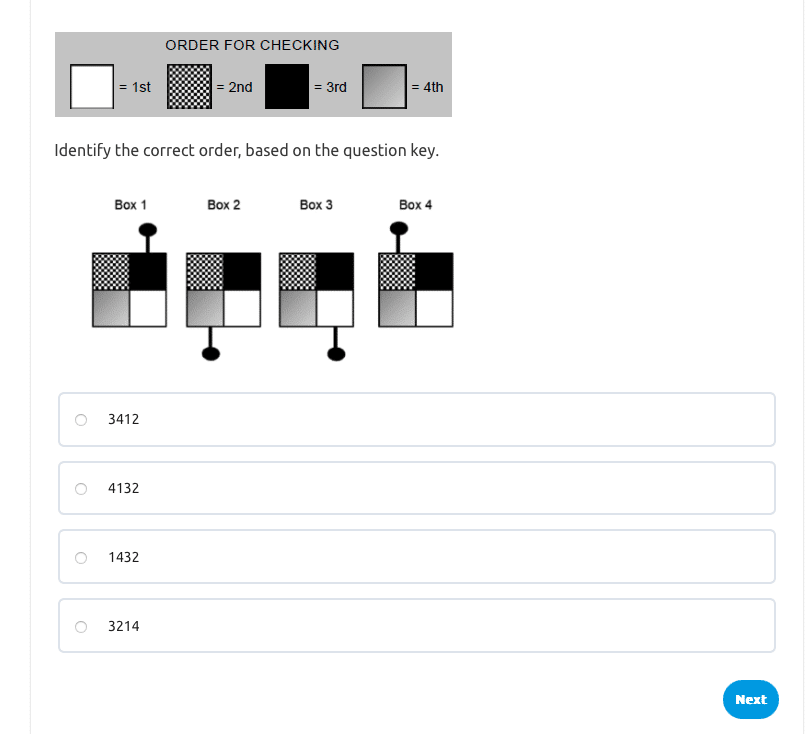Click the 1432 answer option row

coord(416,557)
